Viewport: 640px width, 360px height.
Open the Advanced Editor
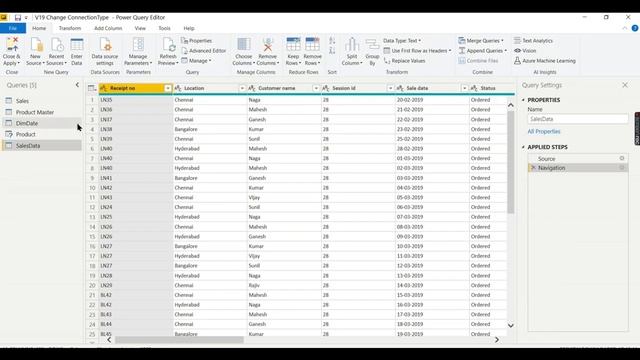click(x=203, y=51)
